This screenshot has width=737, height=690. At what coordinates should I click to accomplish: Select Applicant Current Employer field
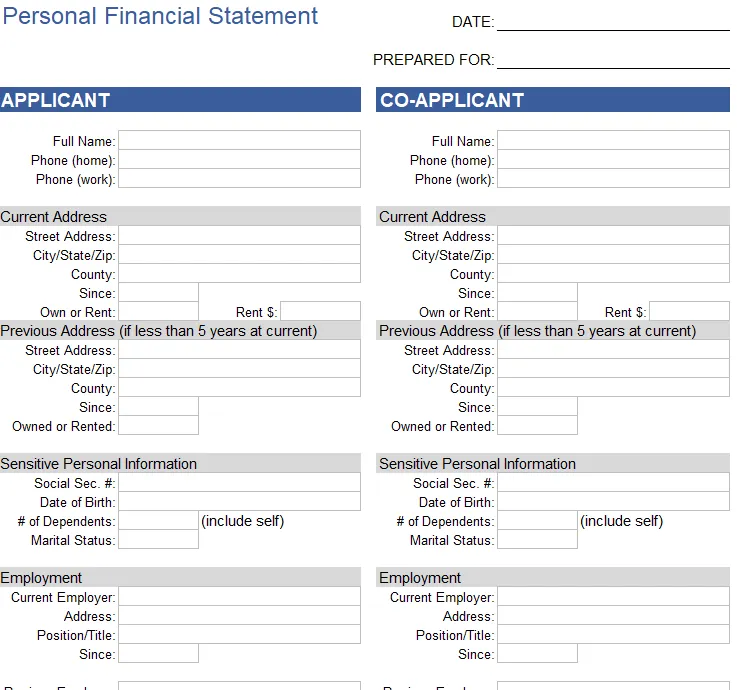(x=239, y=596)
